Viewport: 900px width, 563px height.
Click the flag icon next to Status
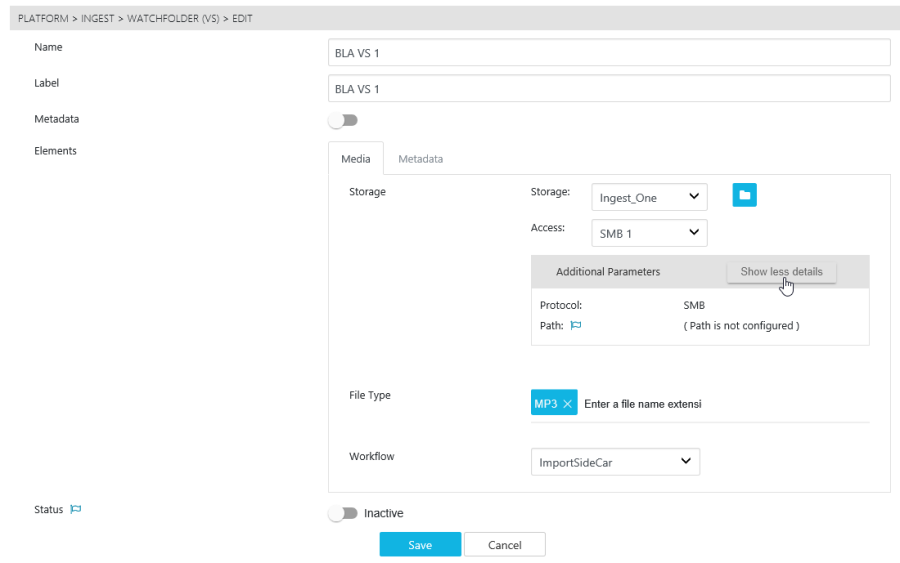pyautogui.click(x=75, y=510)
